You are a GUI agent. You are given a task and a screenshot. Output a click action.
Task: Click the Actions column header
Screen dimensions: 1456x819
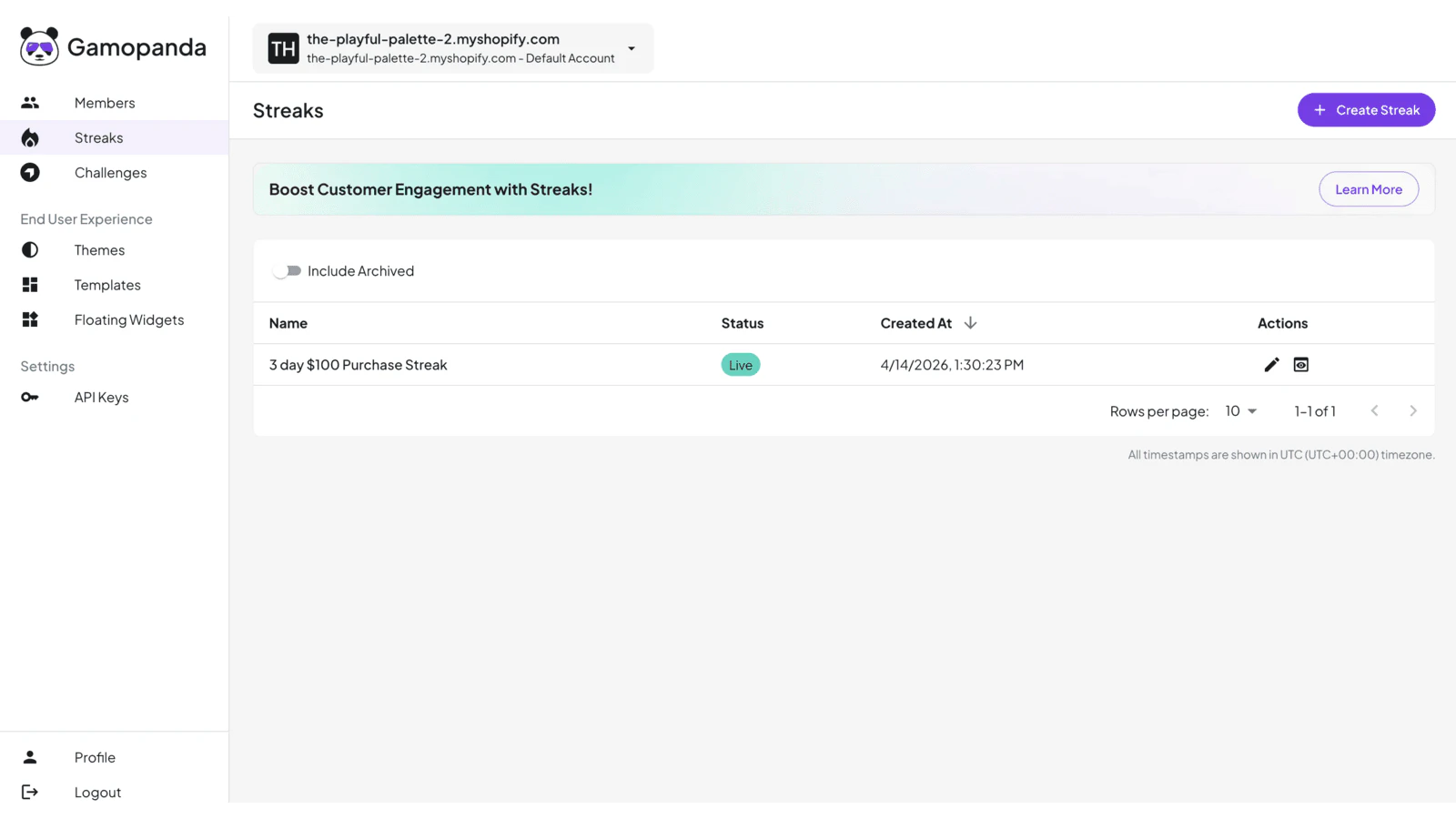(1282, 323)
